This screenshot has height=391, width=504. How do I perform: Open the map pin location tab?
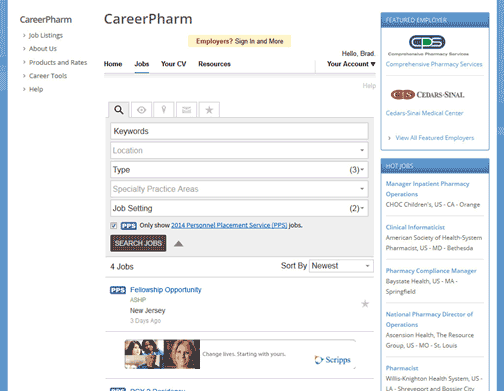click(164, 110)
